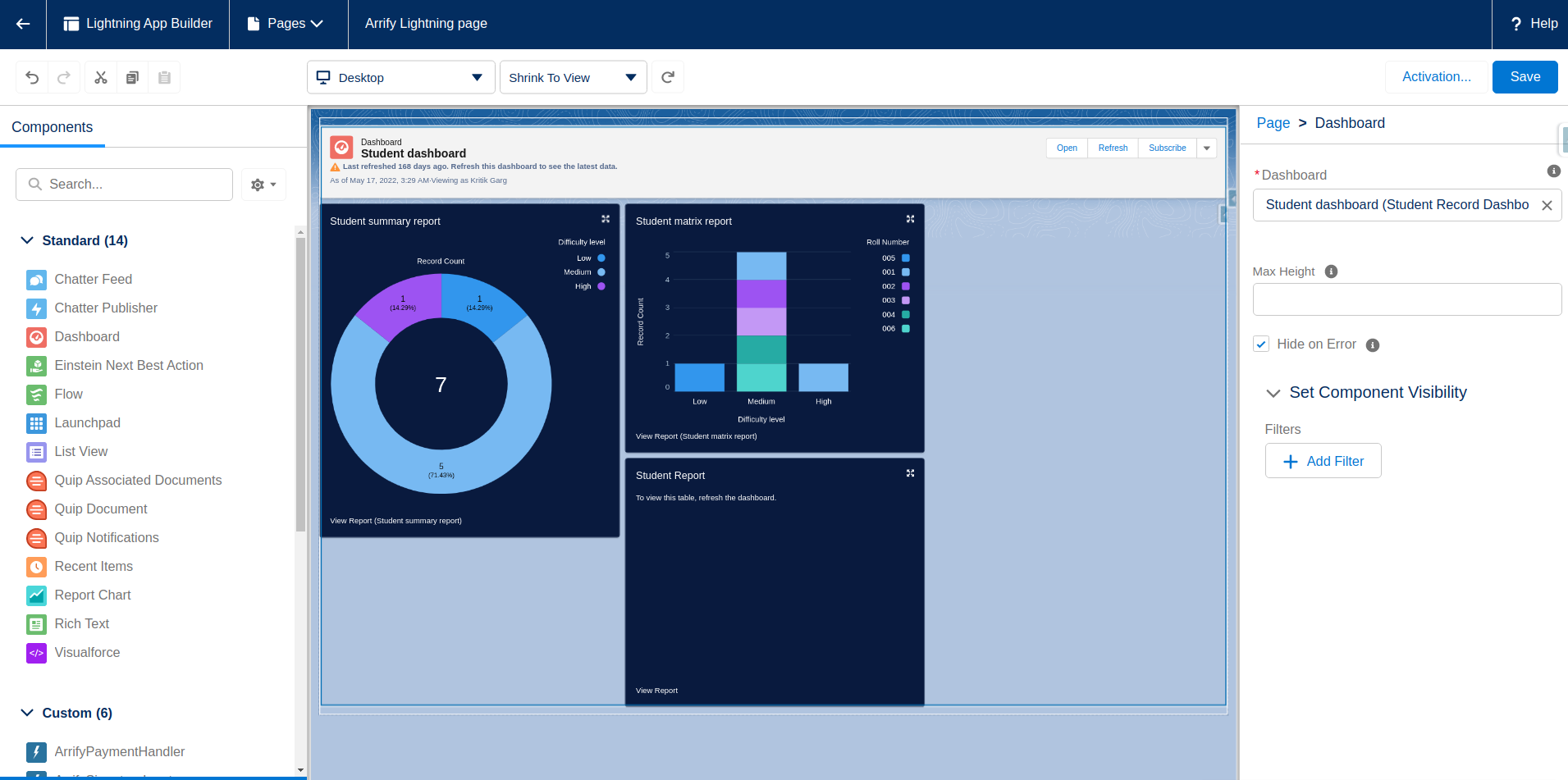Select the Recent Items icon

[36, 567]
